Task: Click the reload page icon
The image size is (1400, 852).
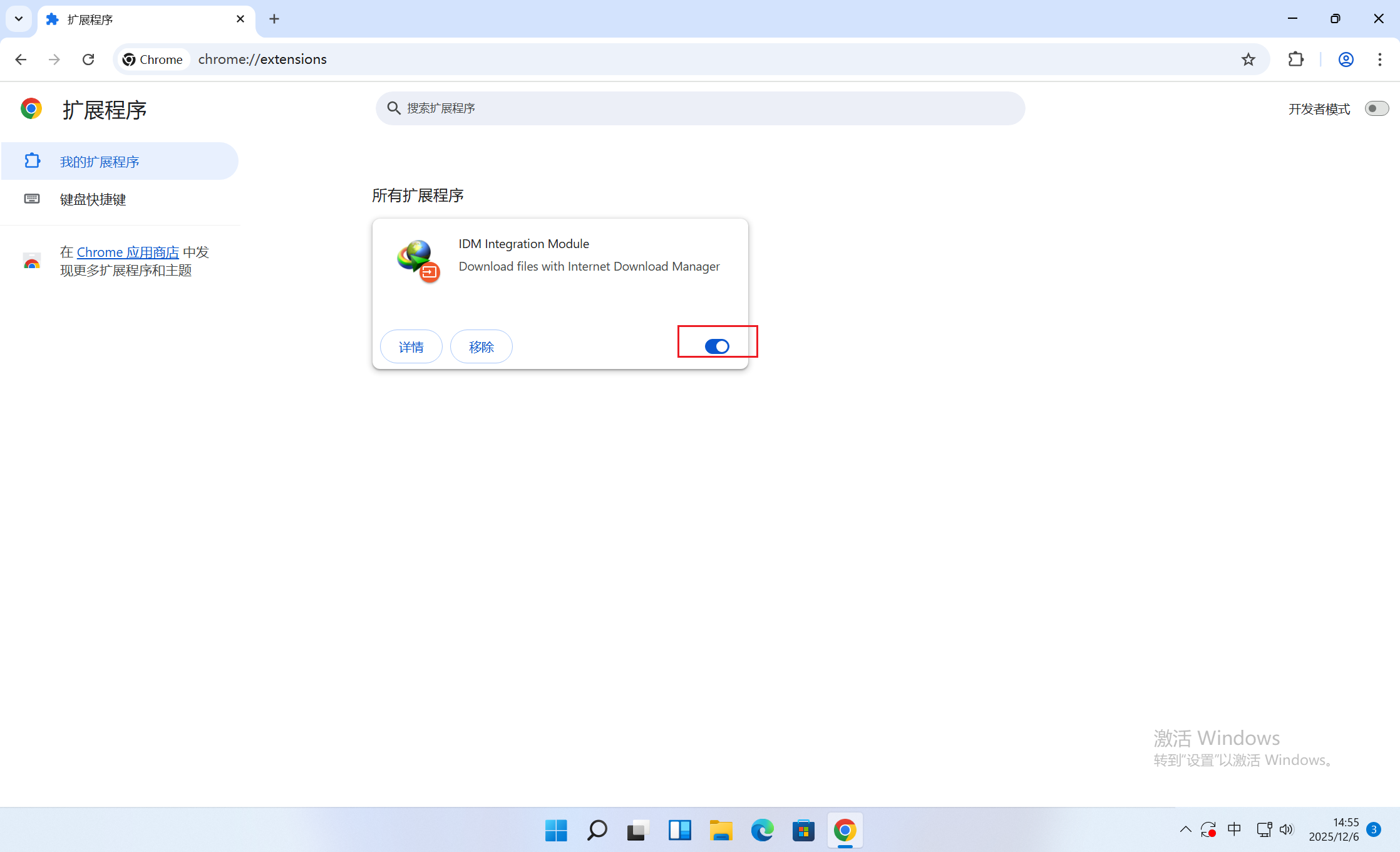Action: coord(88,60)
